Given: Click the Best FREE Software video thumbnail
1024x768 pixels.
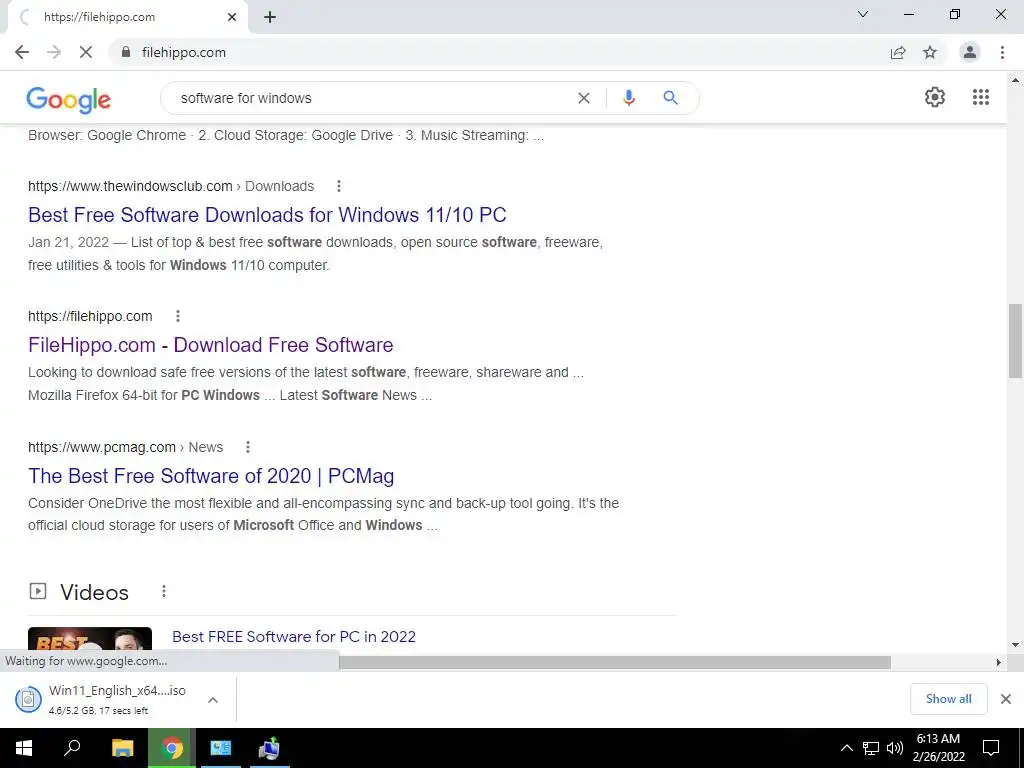Looking at the screenshot, I should [x=90, y=639].
